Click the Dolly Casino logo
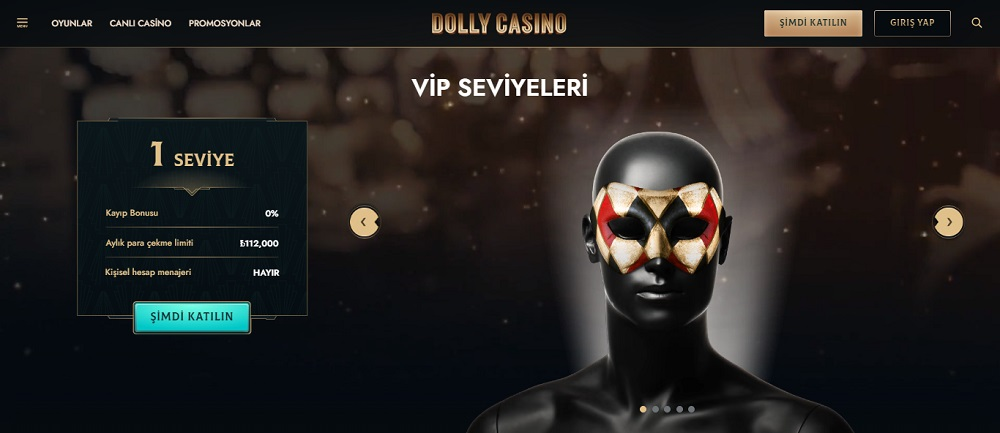Viewport: 1000px width, 433px height. (x=499, y=24)
